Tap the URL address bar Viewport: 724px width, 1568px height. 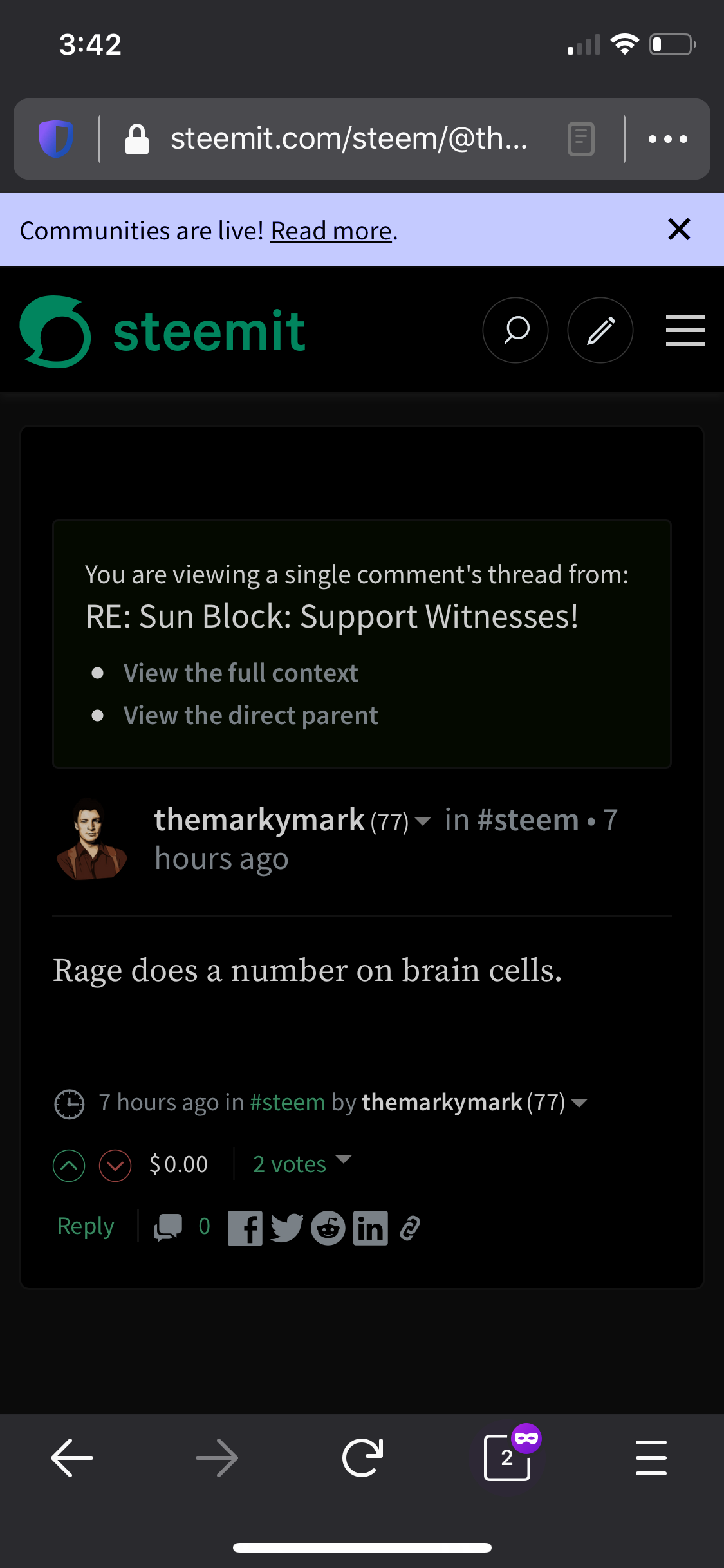click(x=348, y=139)
